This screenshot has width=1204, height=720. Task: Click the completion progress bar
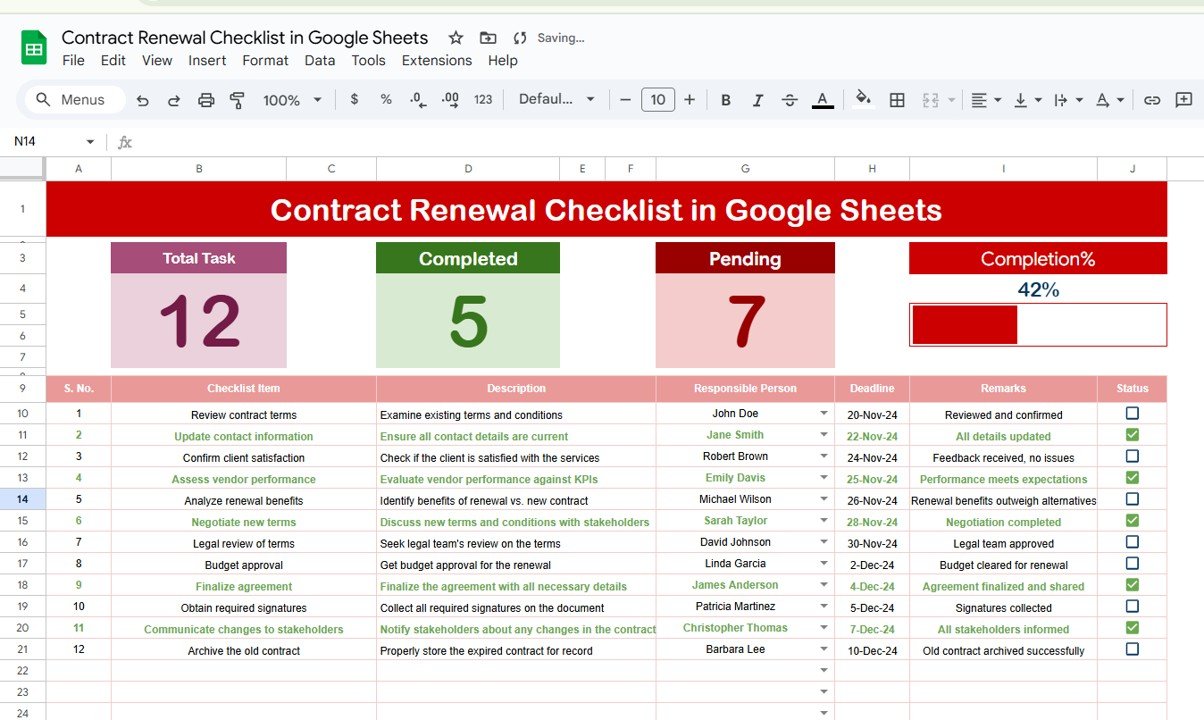click(1038, 325)
